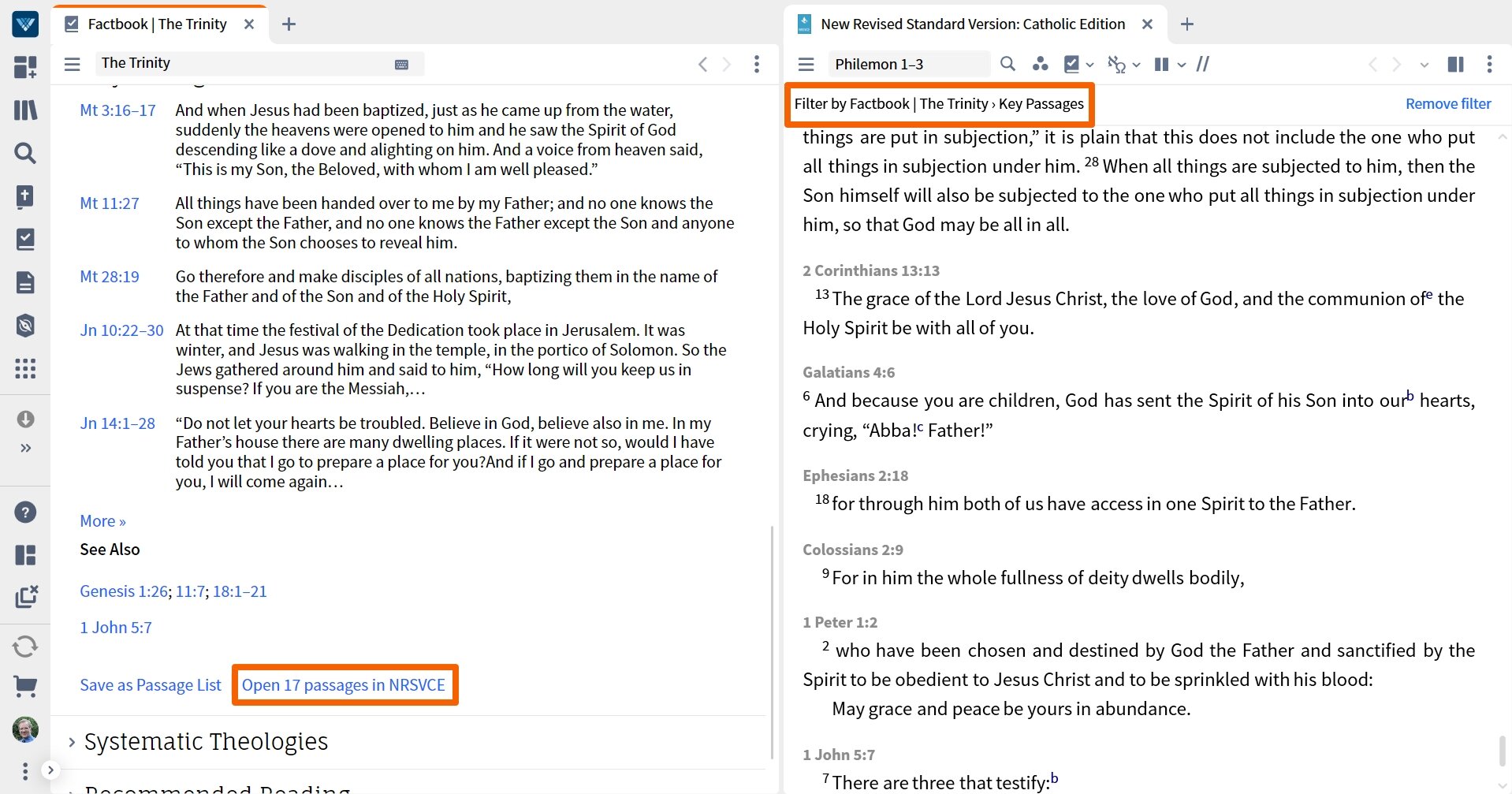Viewport: 1512px width, 794px height.
Task: Open the Mt 11:27 passage link
Action: [109, 203]
